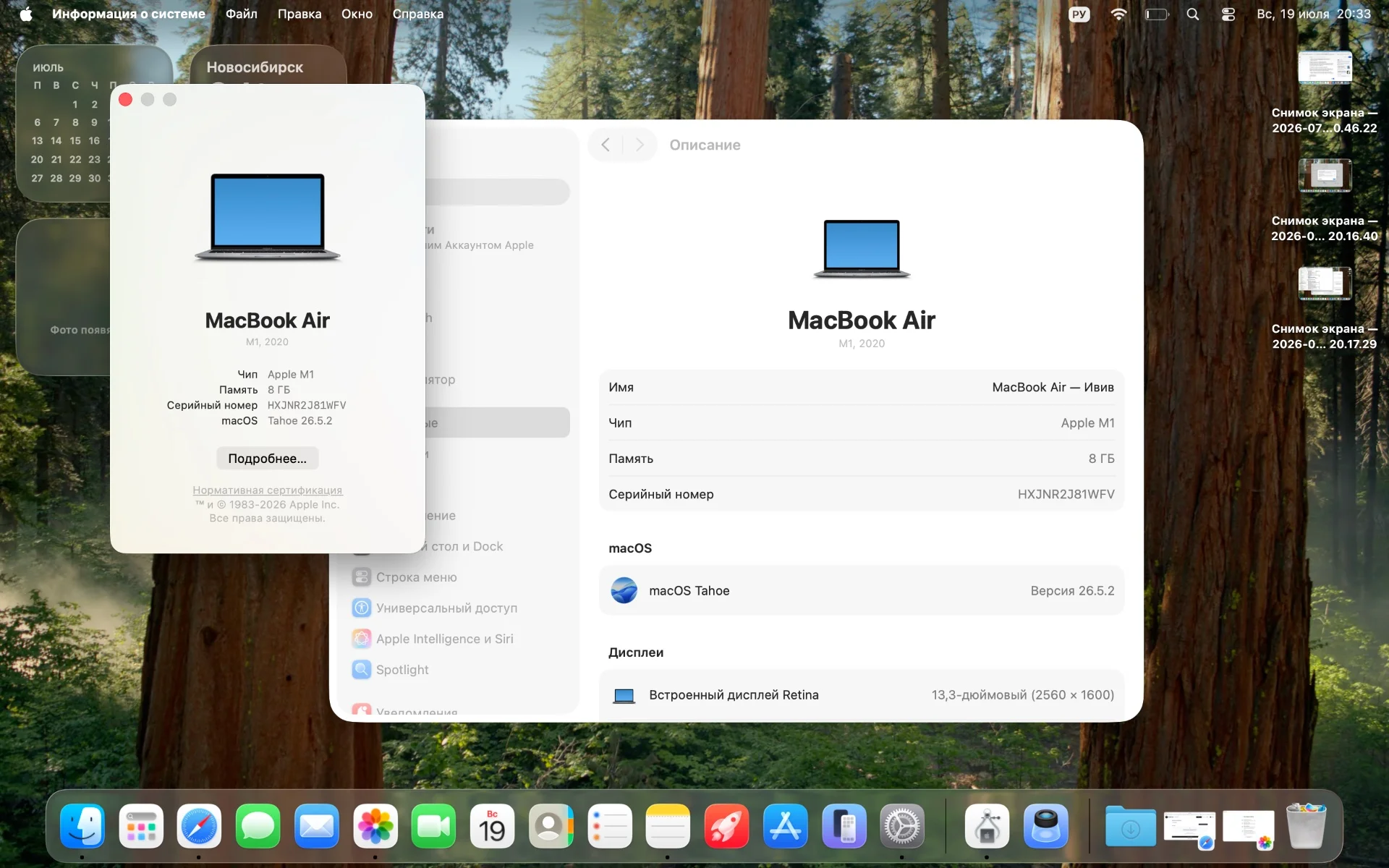The height and width of the screenshot is (868, 1389).
Task: Open Mail from the Dock
Action: [x=317, y=825]
